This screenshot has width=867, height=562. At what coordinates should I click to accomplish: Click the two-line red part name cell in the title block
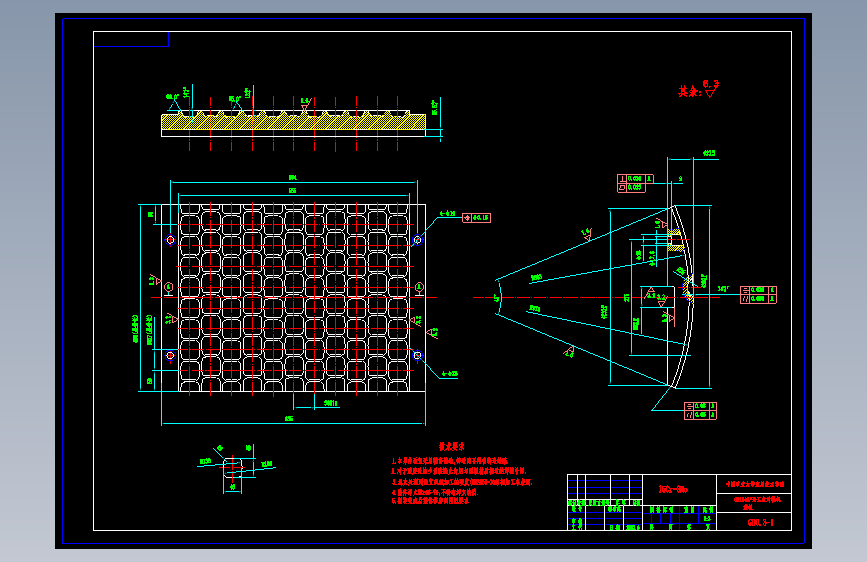(x=754, y=503)
